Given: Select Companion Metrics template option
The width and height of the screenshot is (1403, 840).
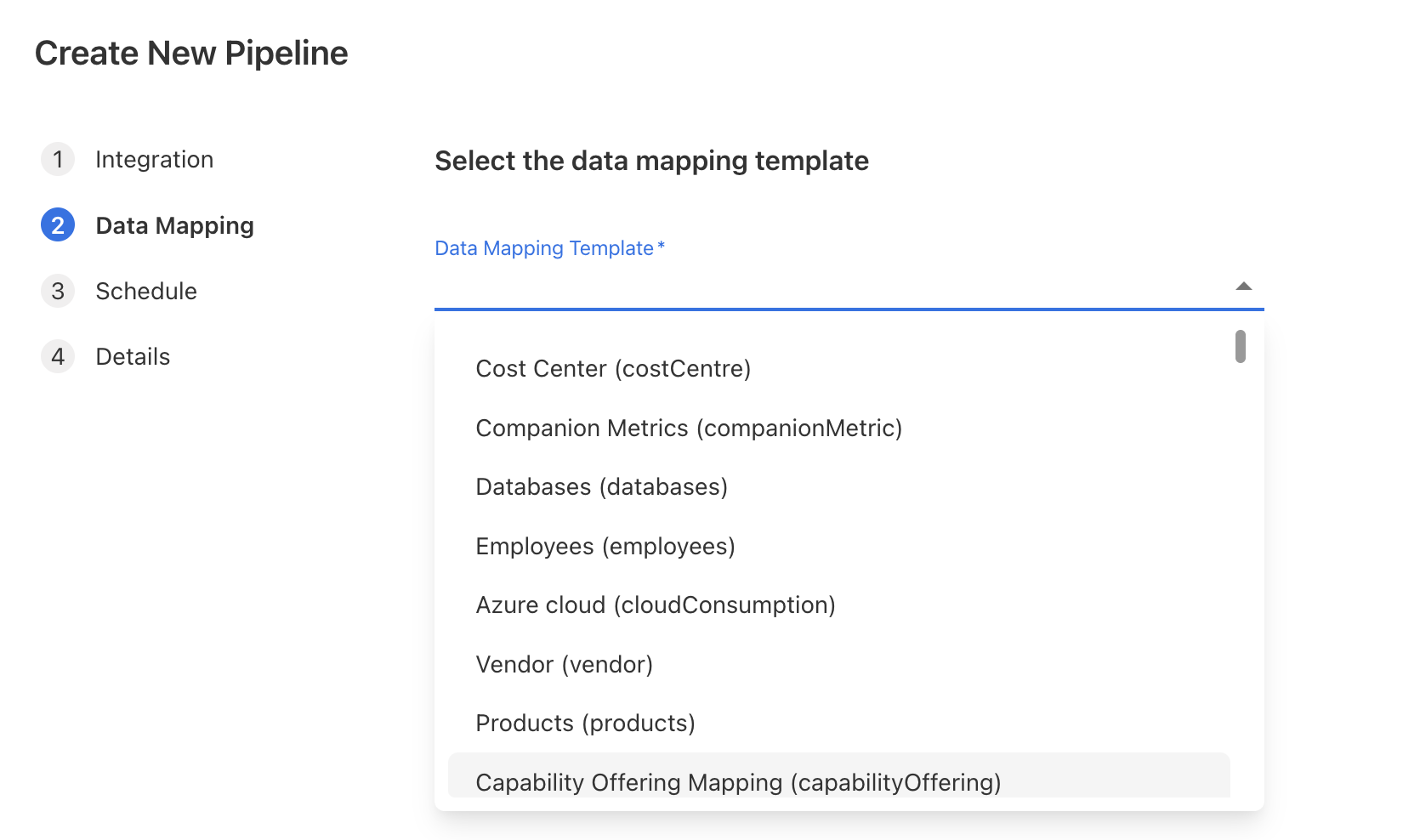Looking at the screenshot, I should (x=689, y=428).
